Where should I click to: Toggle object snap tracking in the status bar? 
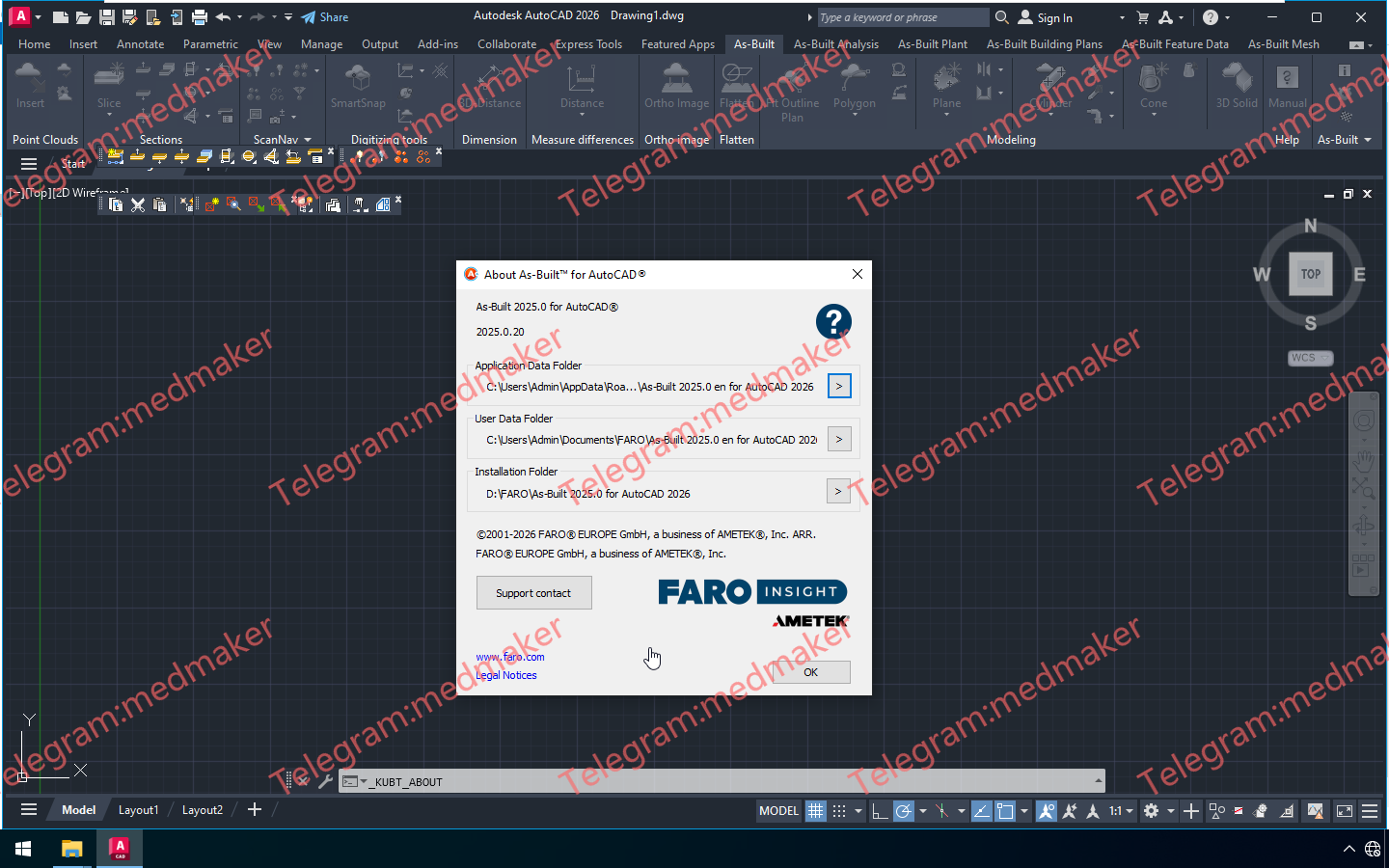pos(981,811)
